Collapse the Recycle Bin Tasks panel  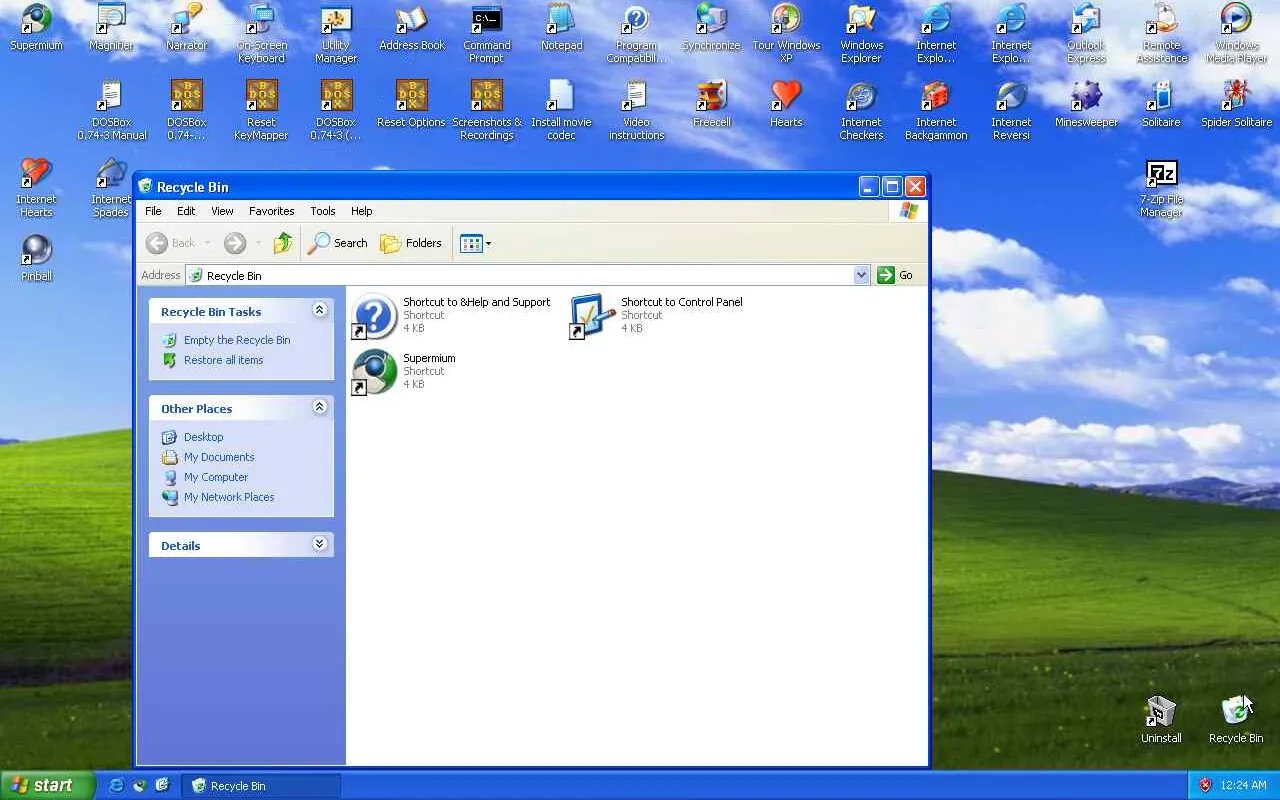coord(320,310)
